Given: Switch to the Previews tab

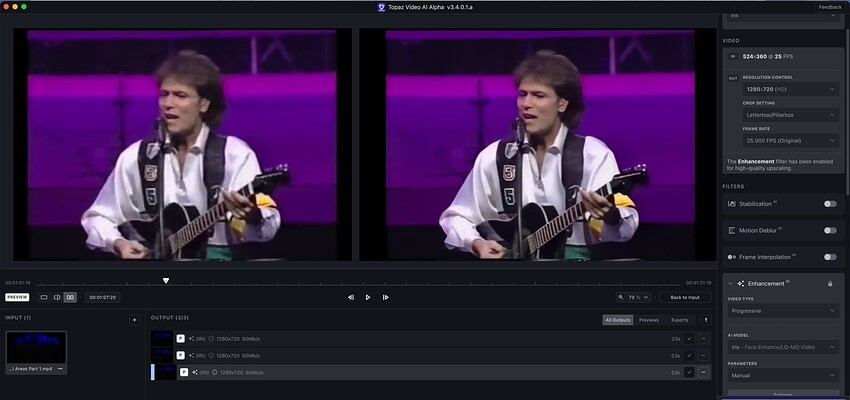Looking at the screenshot, I should (x=648, y=320).
